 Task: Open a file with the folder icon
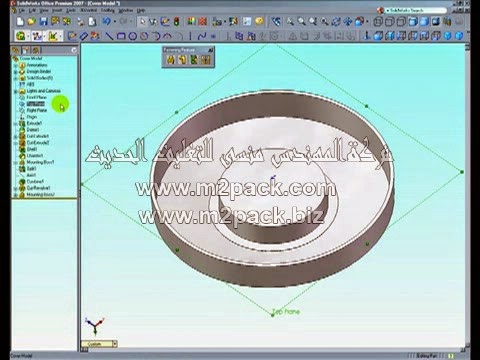tap(32, 22)
